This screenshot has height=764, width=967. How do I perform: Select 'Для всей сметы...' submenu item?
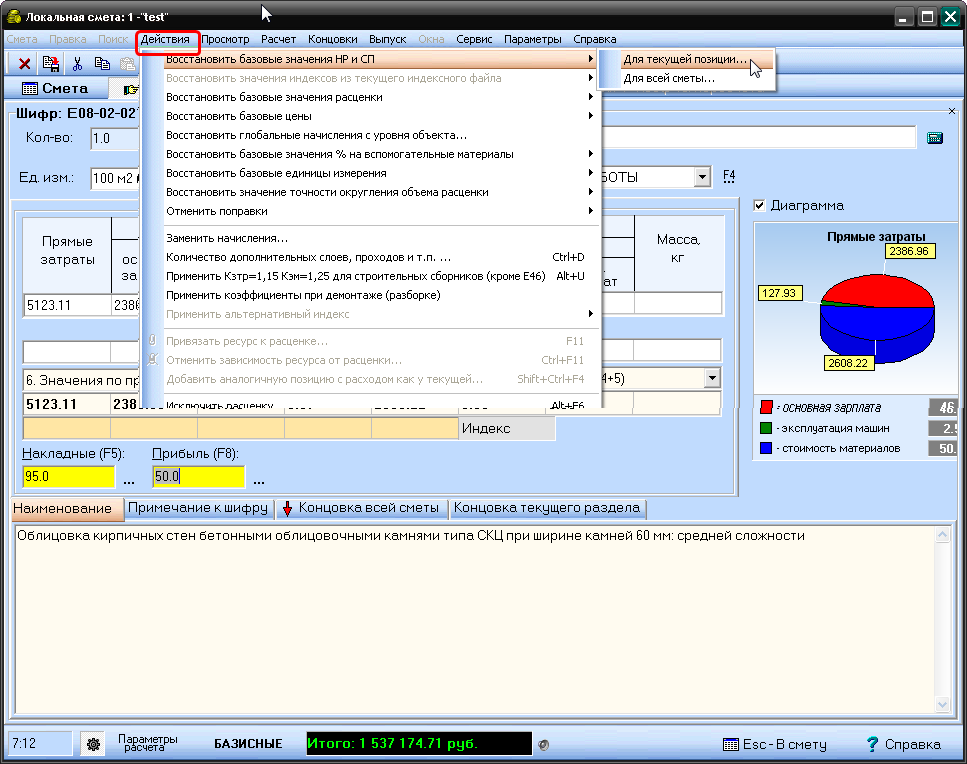(x=669, y=78)
